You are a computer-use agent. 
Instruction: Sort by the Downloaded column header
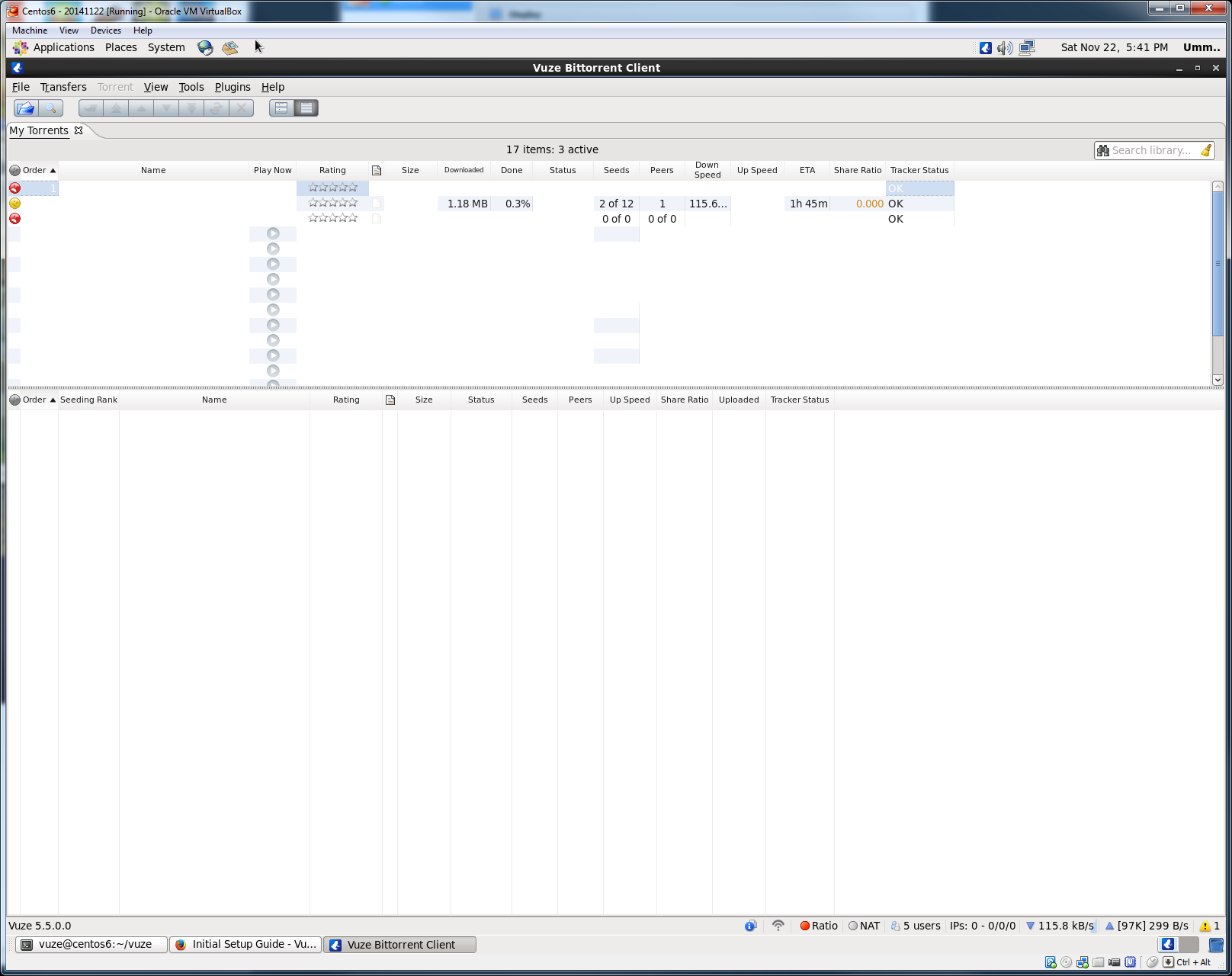point(464,170)
